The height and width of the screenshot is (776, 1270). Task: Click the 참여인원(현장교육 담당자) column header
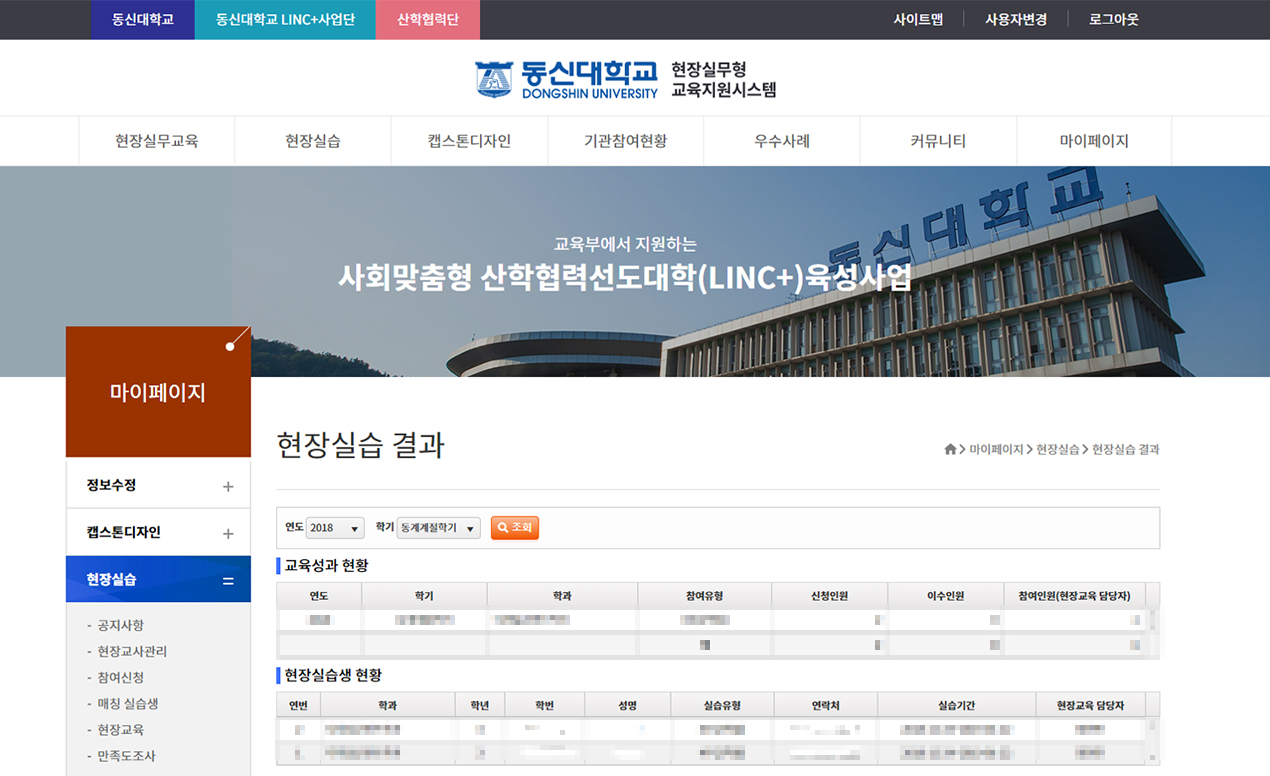click(x=1074, y=596)
